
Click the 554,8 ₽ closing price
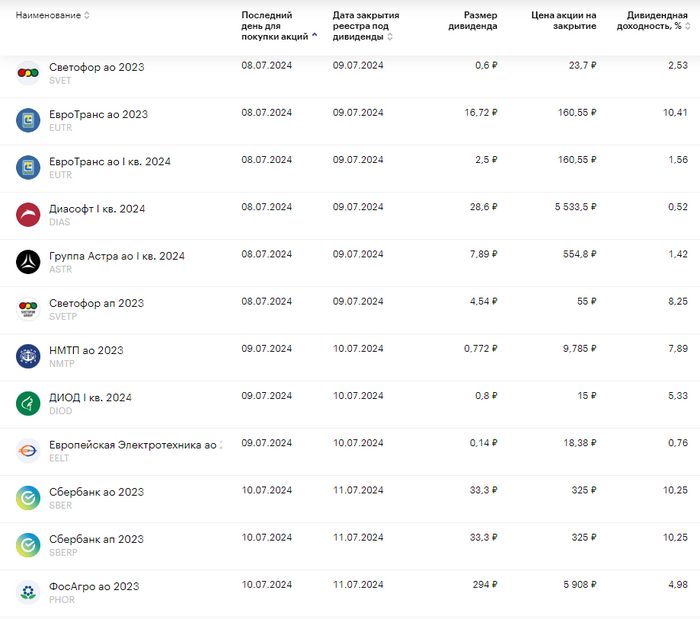coord(579,254)
